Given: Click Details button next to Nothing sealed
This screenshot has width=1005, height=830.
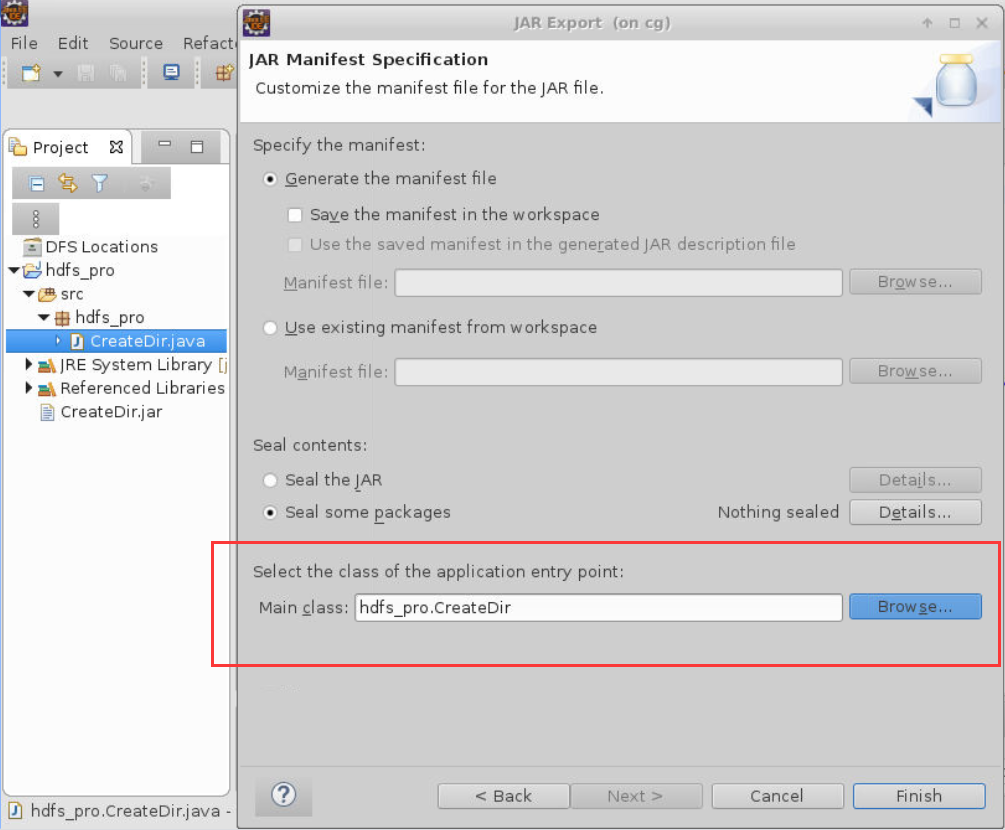Looking at the screenshot, I should [x=915, y=512].
